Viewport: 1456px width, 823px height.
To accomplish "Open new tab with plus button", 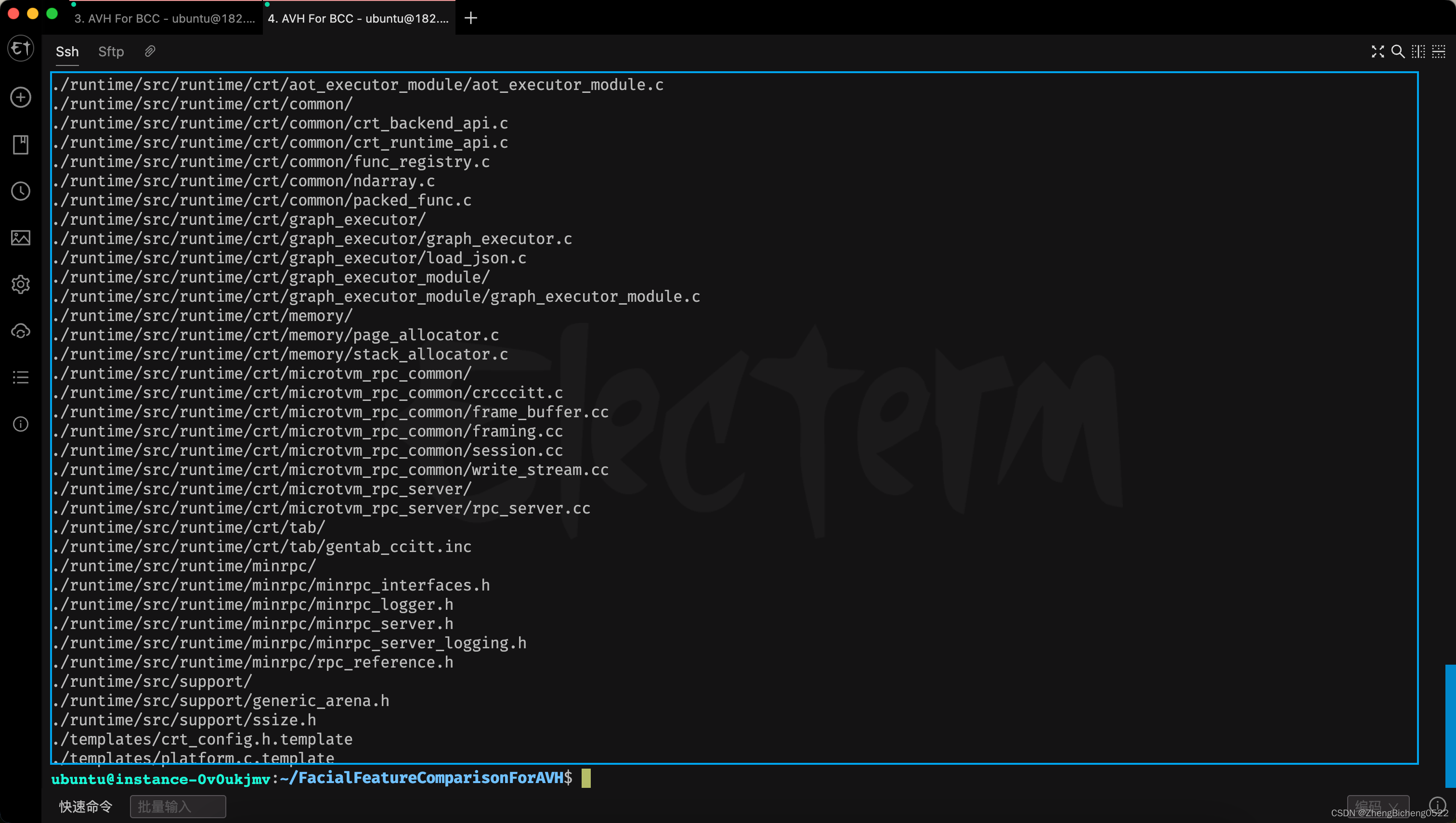I will (x=470, y=18).
